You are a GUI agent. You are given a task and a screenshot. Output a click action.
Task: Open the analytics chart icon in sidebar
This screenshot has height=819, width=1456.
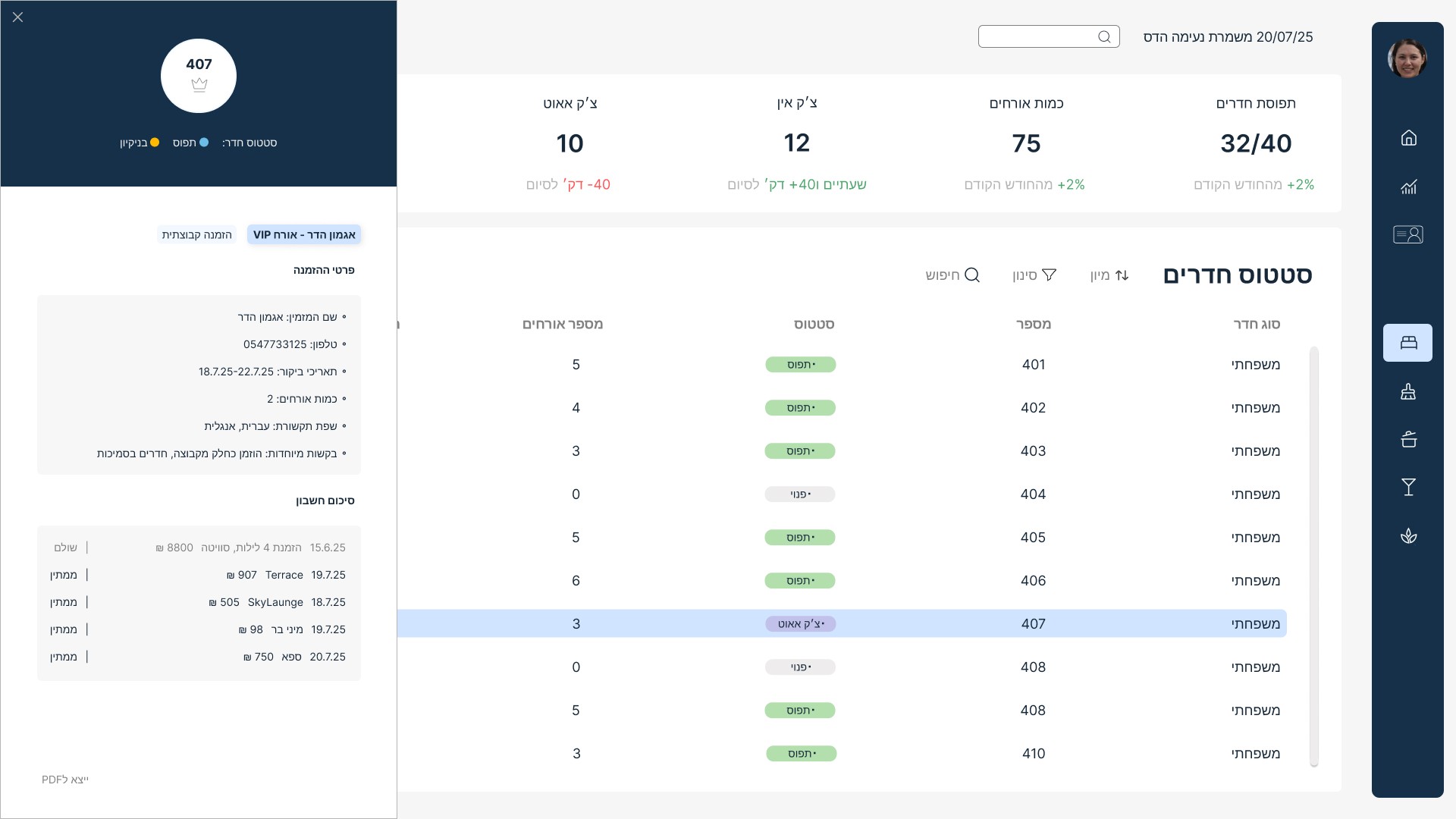[1408, 187]
